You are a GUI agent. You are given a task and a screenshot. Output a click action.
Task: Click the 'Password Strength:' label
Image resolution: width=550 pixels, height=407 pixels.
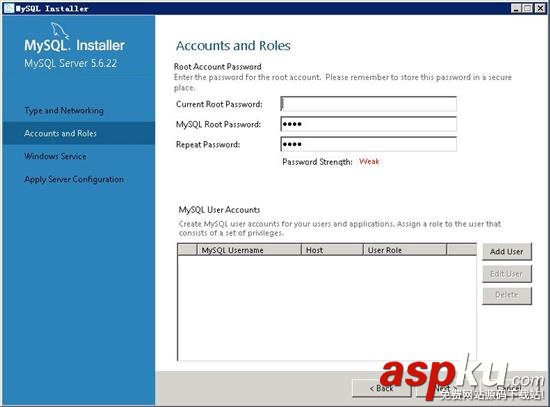tap(317, 162)
